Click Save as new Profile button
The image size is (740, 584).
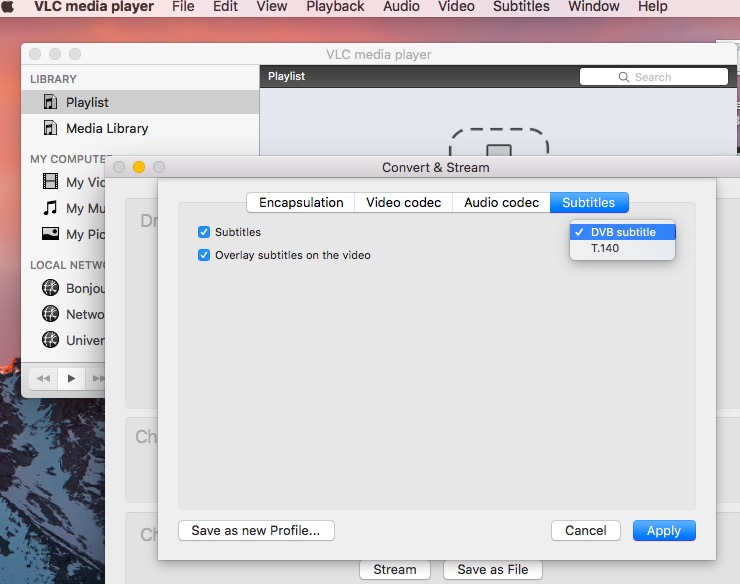tap(256, 531)
